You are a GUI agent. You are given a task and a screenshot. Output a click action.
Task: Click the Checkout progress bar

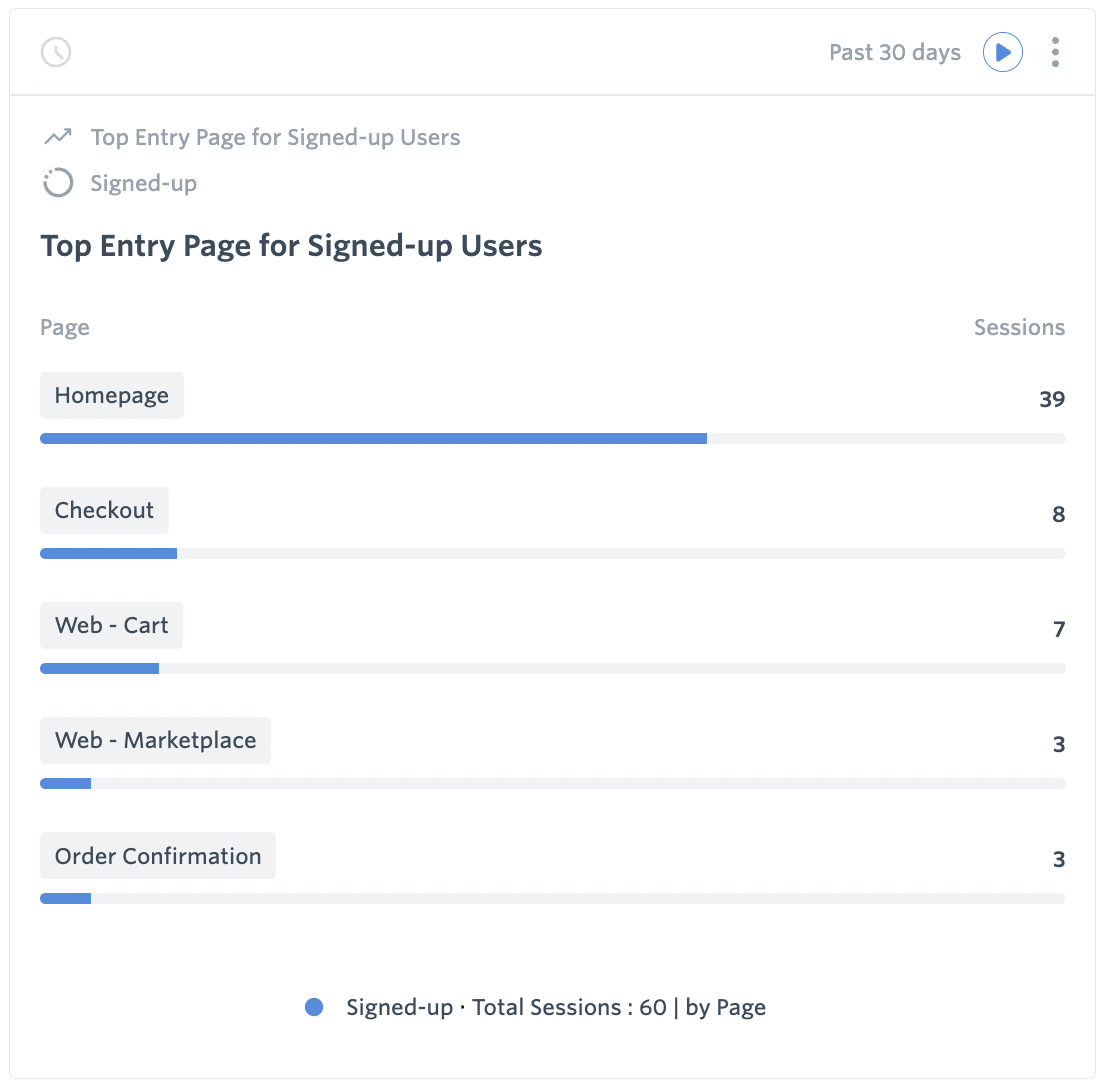click(108, 553)
